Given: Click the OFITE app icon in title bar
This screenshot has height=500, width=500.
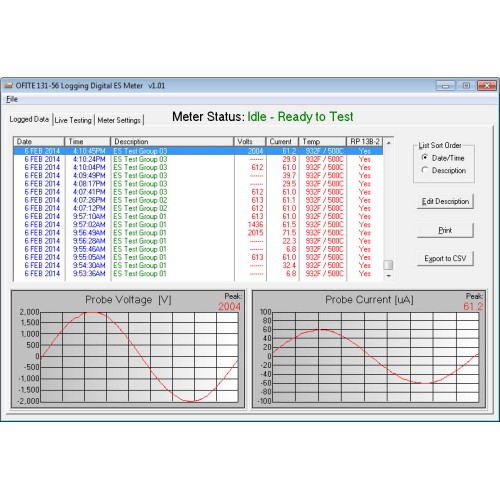Looking at the screenshot, I should 8,86.
